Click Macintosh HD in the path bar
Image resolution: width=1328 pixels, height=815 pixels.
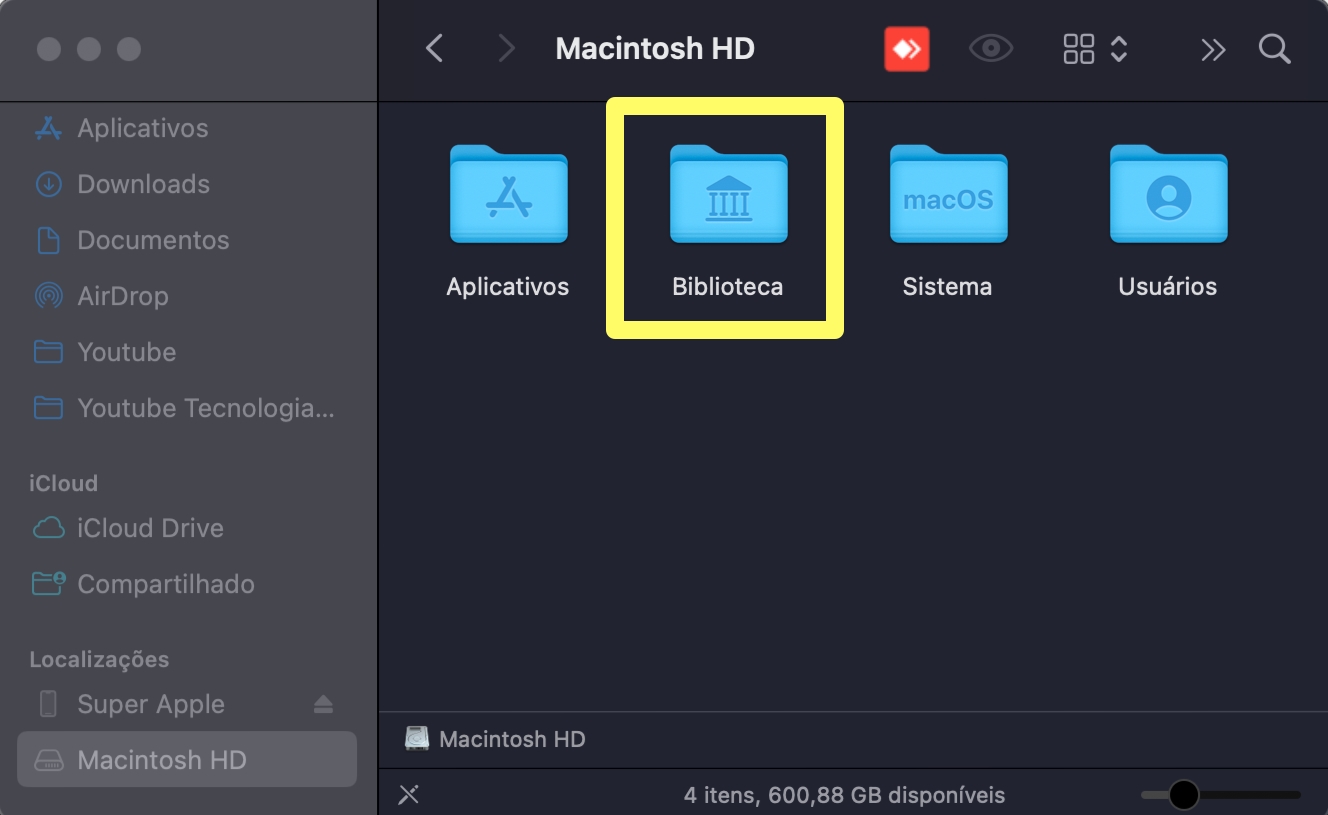[x=511, y=739]
